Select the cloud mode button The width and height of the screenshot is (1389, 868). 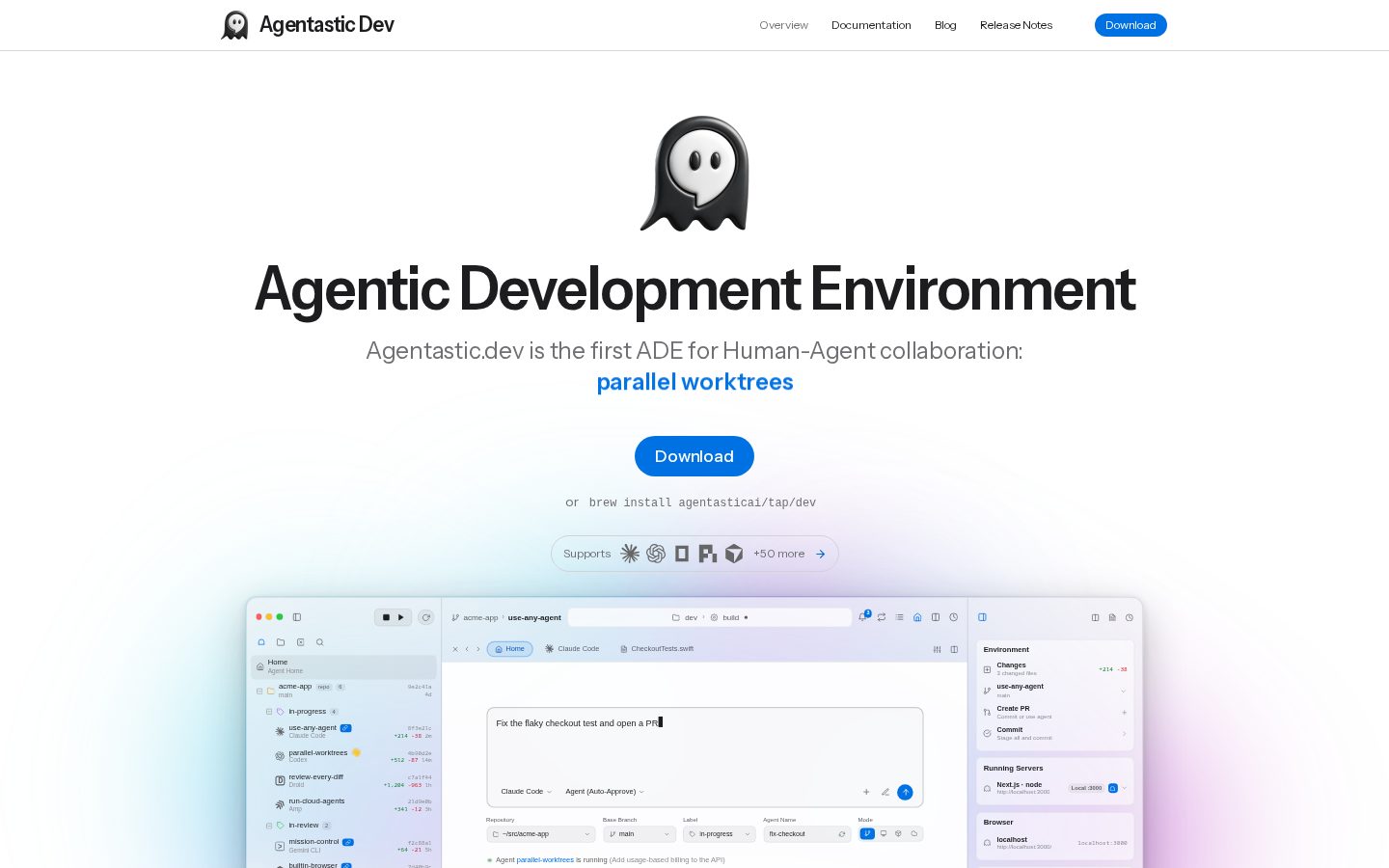(913, 833)
